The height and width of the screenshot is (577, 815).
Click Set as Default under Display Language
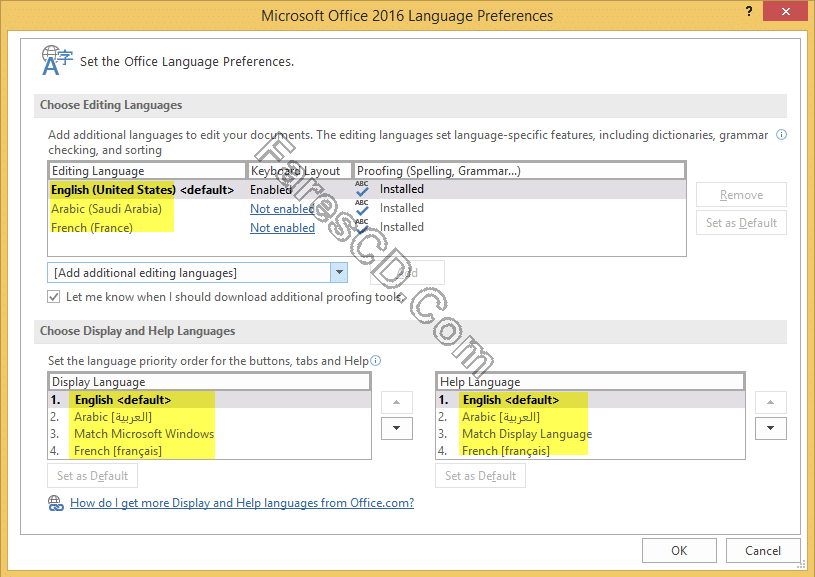[93, 476]
